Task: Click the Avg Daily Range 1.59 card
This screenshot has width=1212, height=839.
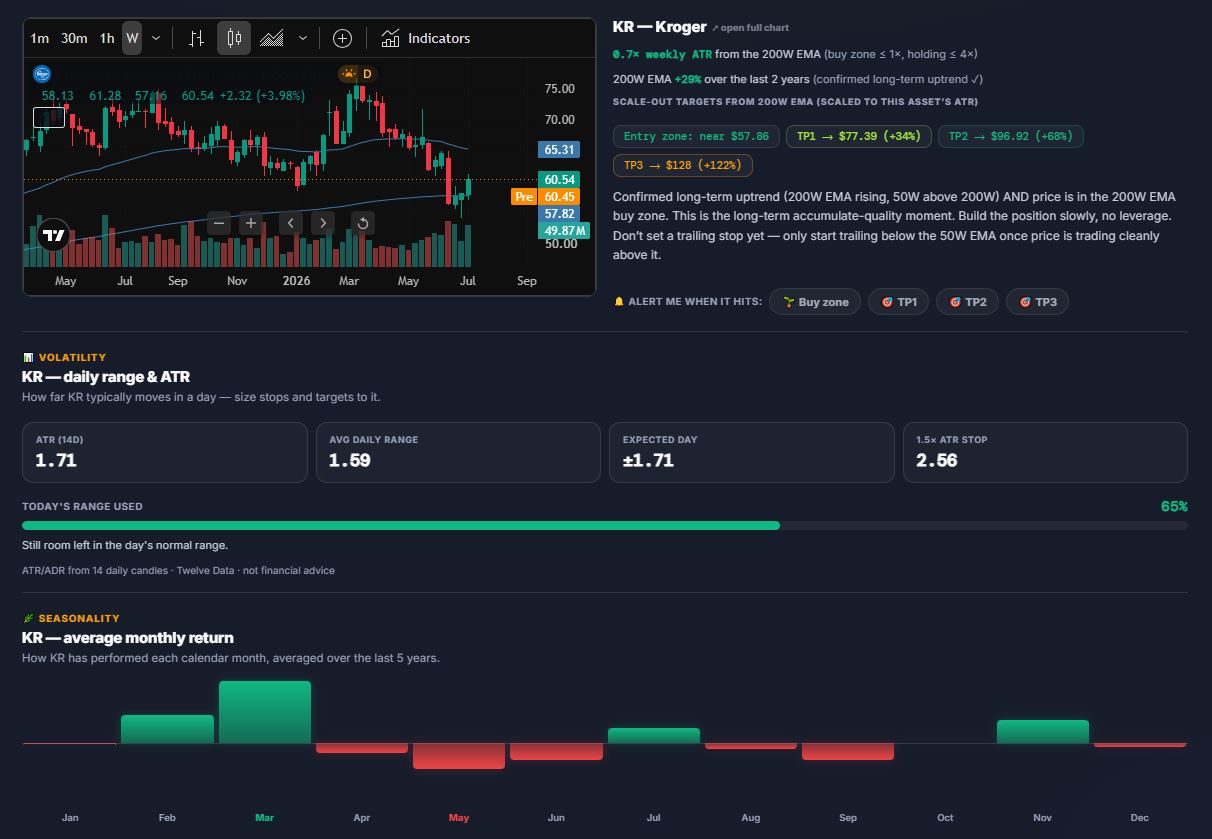Action: coord(458,452)
